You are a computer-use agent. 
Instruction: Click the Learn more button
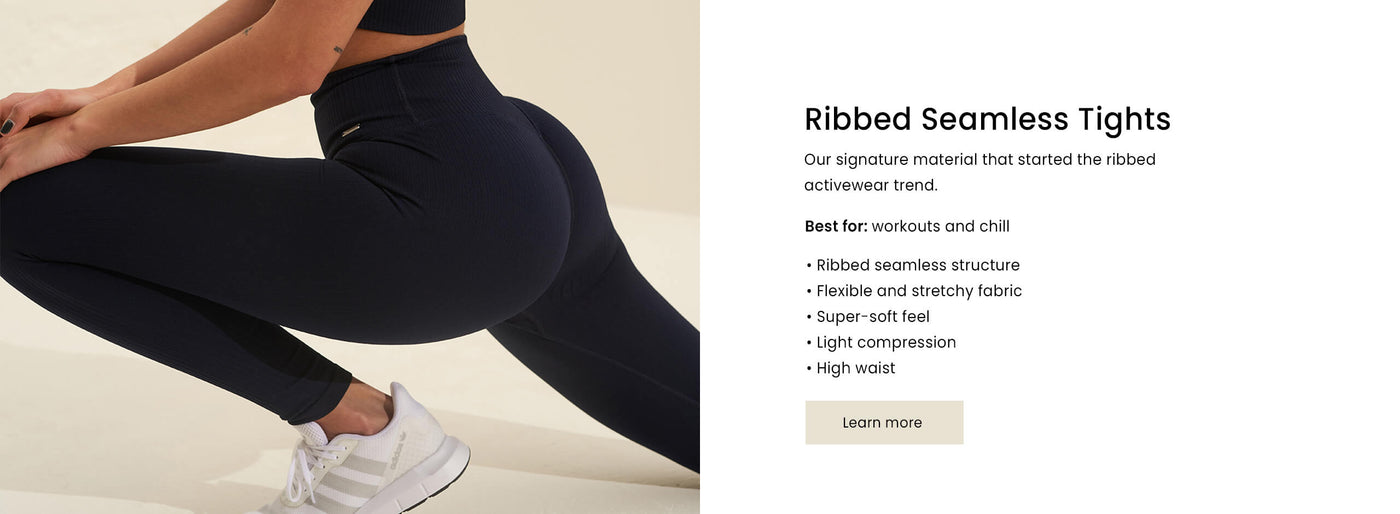pos(884,422)
